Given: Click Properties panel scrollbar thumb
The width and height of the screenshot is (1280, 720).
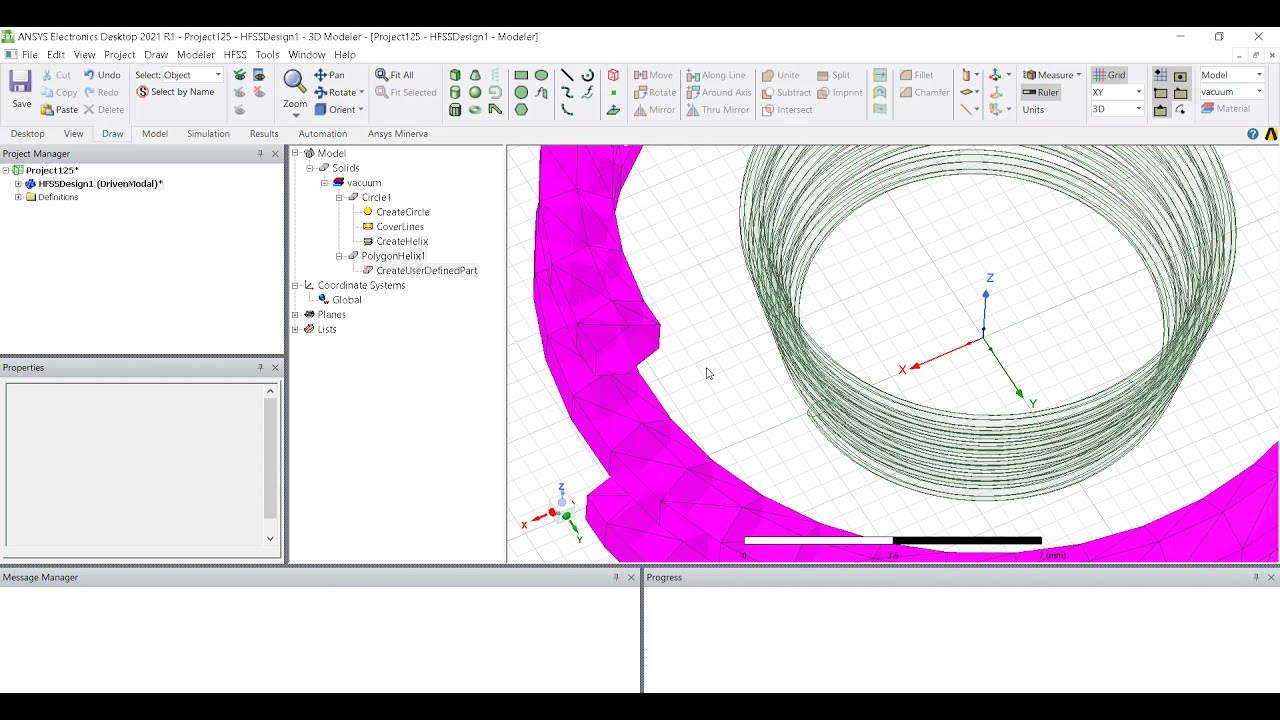Looking at the screenshot, I should tap(270, 459).
